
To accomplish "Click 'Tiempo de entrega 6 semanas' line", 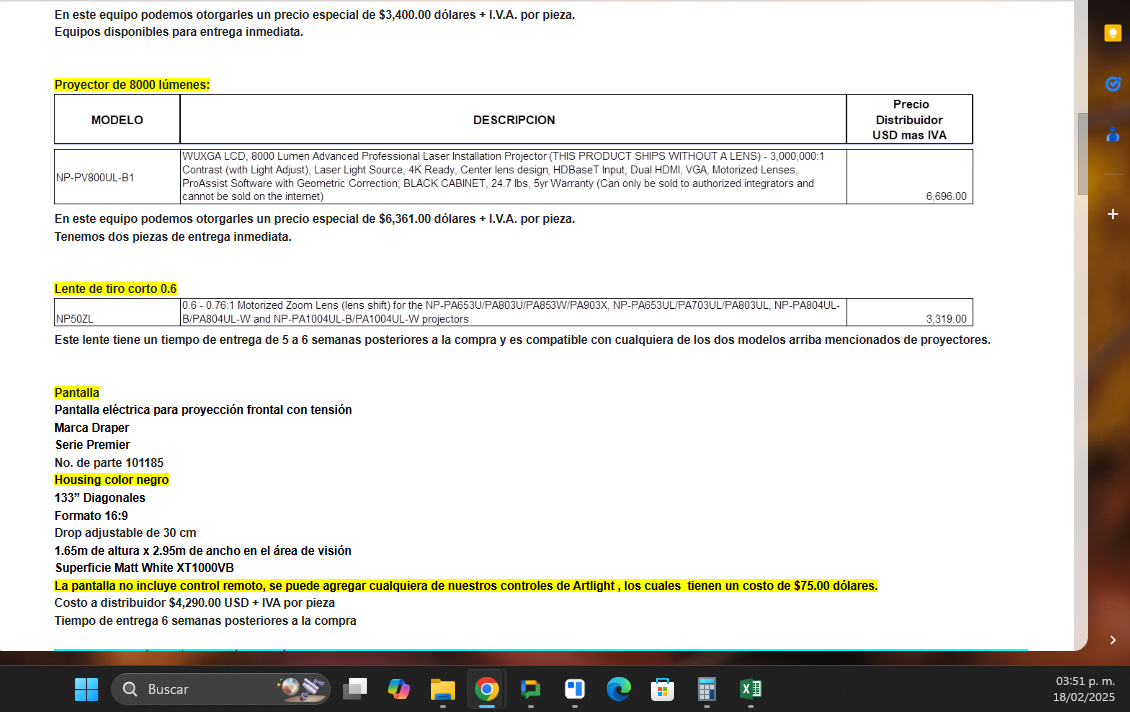I will 205,620.
